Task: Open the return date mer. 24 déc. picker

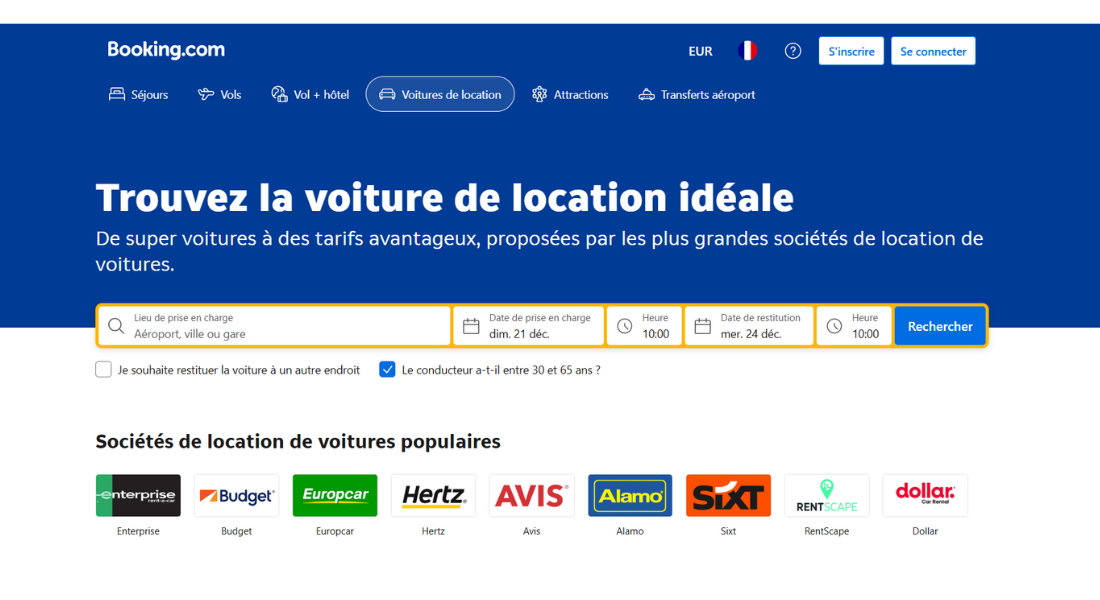Action: coord(749,326)
